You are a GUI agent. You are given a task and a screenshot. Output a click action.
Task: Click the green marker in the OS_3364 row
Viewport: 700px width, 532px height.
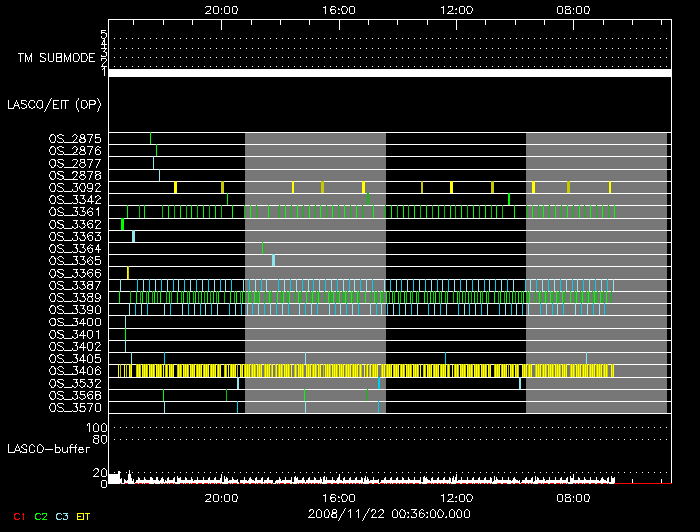(262, 248)
